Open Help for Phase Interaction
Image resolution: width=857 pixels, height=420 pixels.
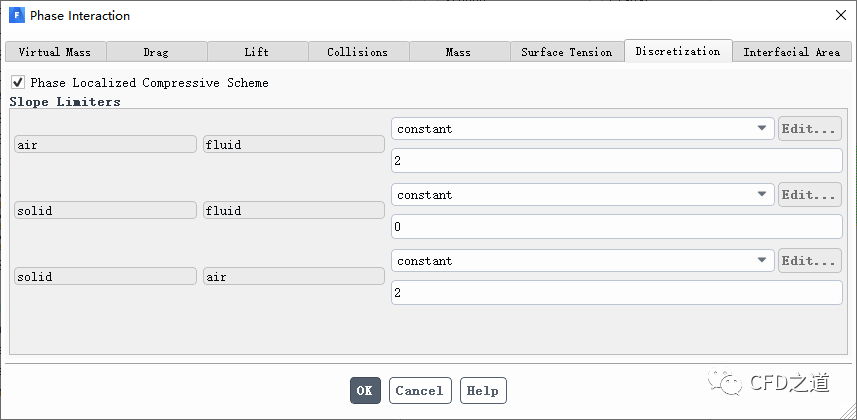pos(483,390)
